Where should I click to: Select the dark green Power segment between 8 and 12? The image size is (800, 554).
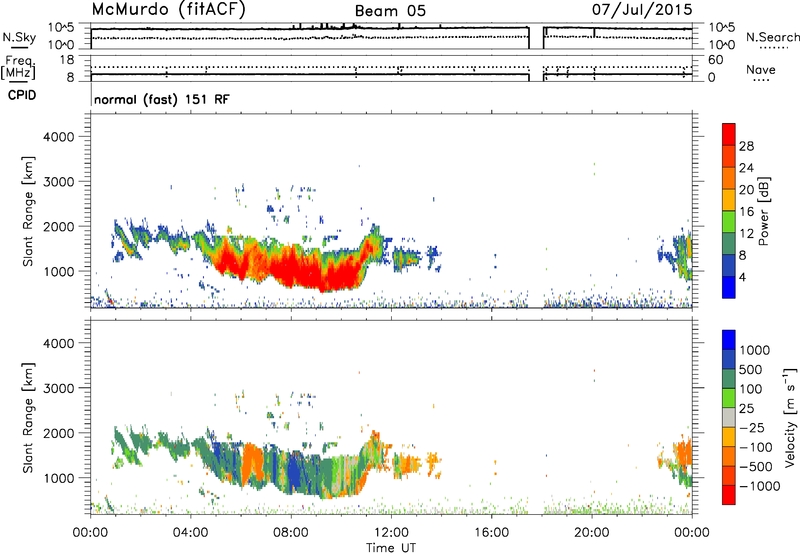pos(729,243)
